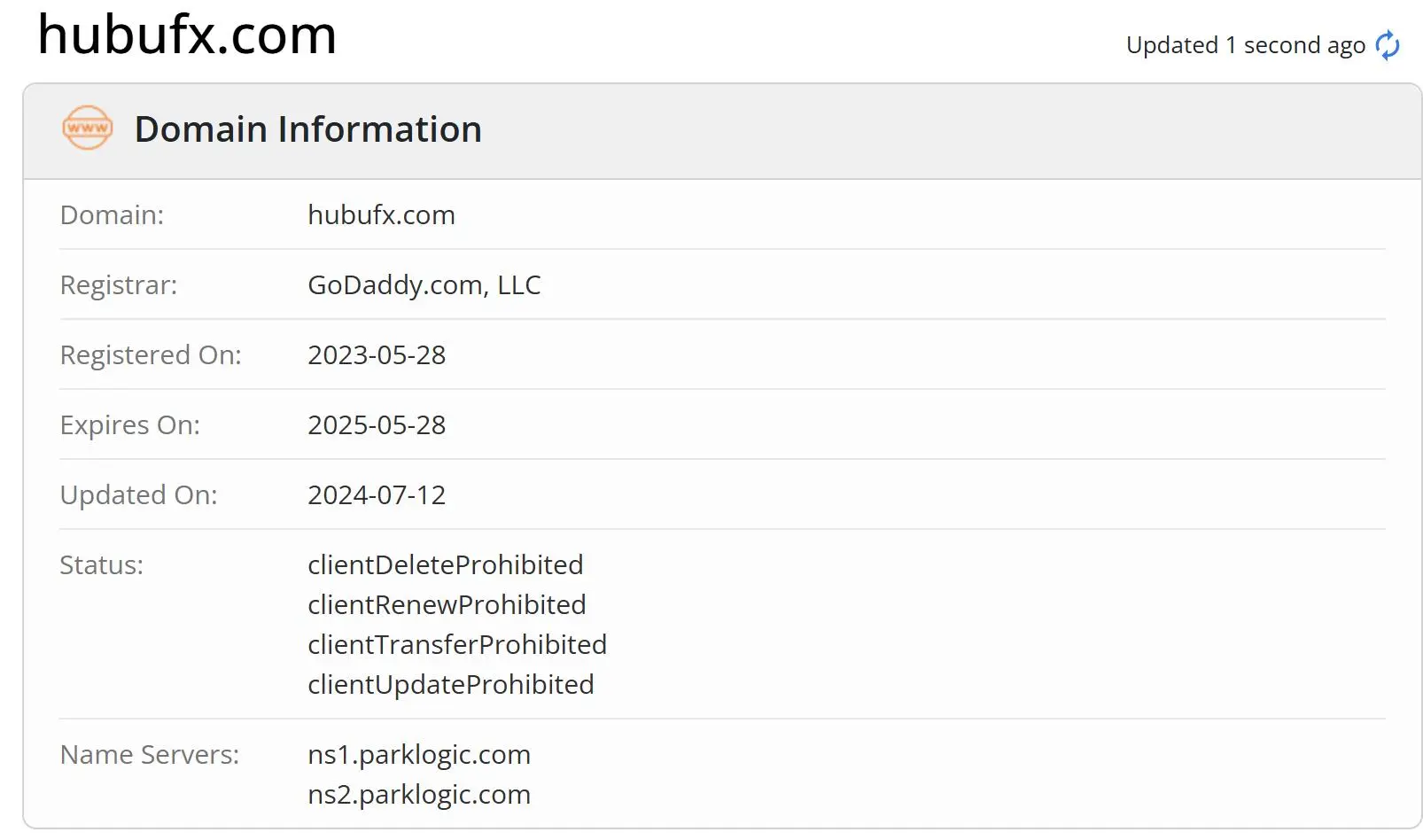Click the orange www globe icon

pos(88,128)
